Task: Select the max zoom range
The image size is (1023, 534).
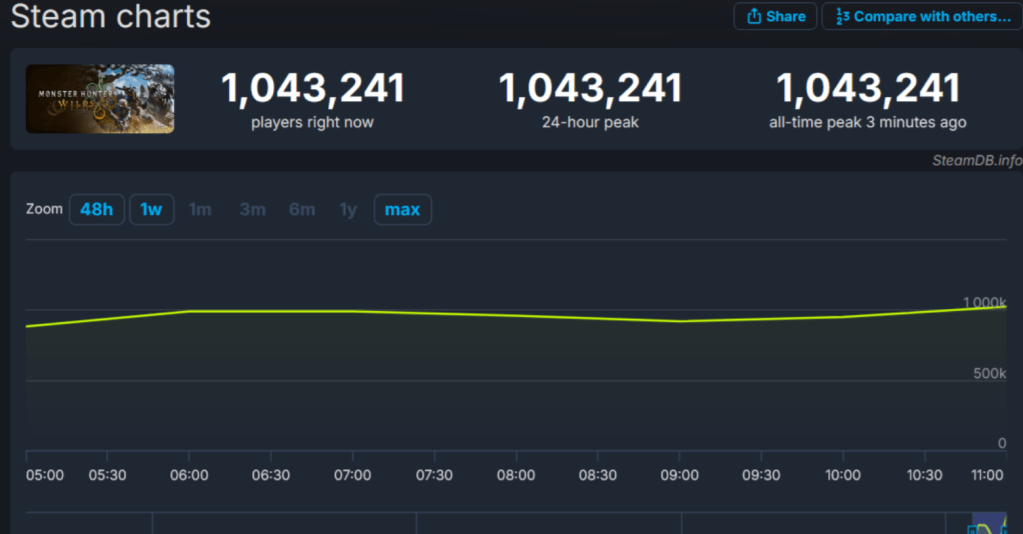Action: 402,209
